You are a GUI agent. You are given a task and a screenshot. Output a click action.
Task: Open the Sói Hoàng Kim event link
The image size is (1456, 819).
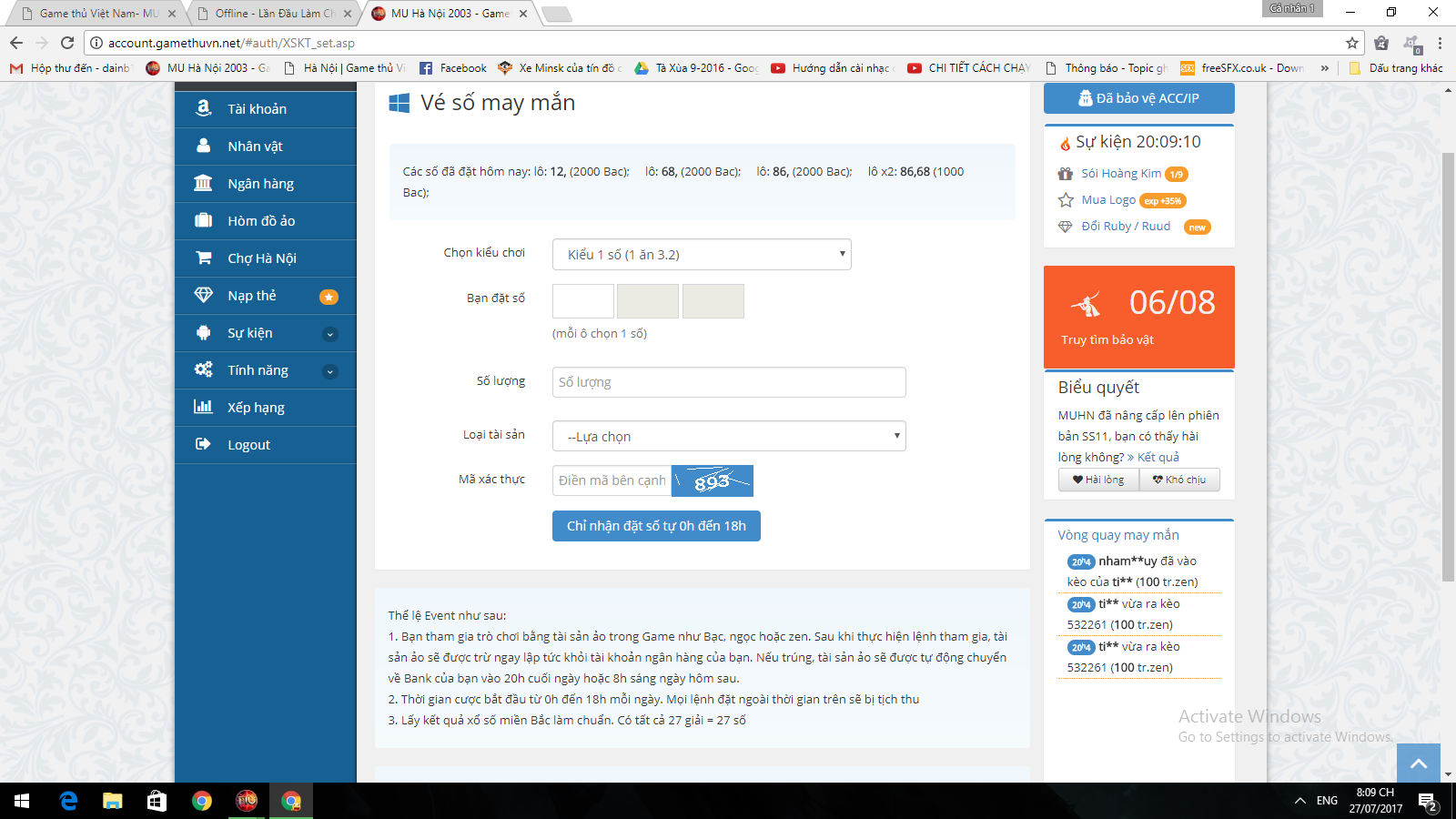click(1120, 174)
